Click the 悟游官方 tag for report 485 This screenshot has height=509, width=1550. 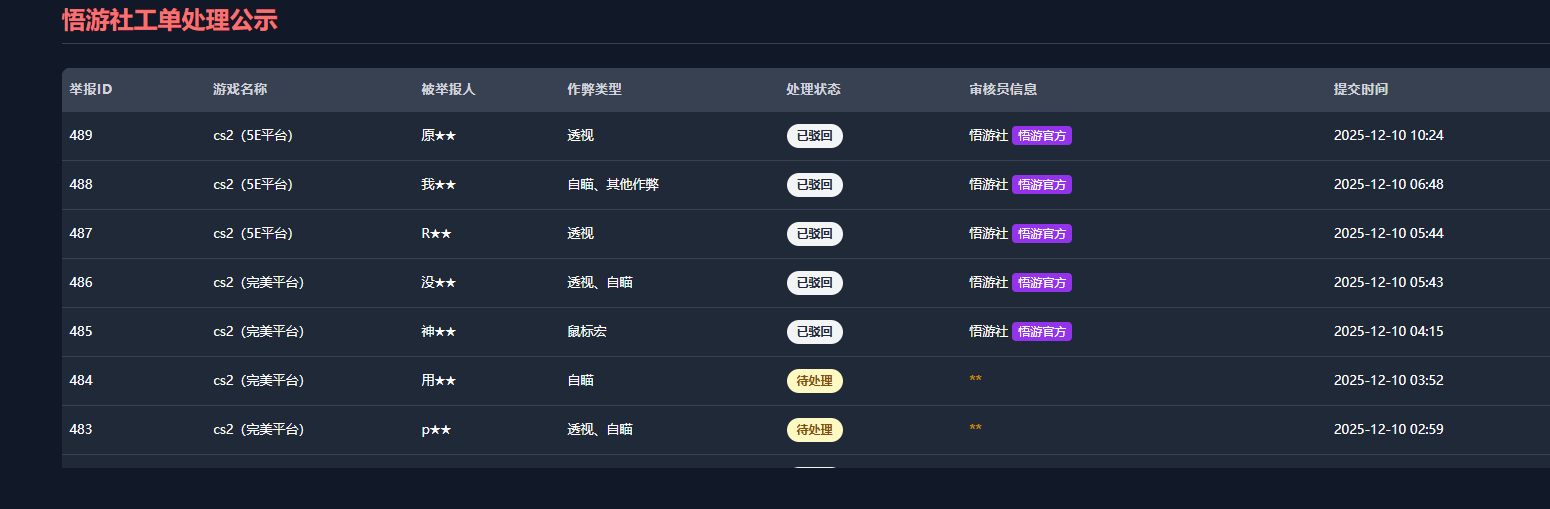(x=1041, y=332)
